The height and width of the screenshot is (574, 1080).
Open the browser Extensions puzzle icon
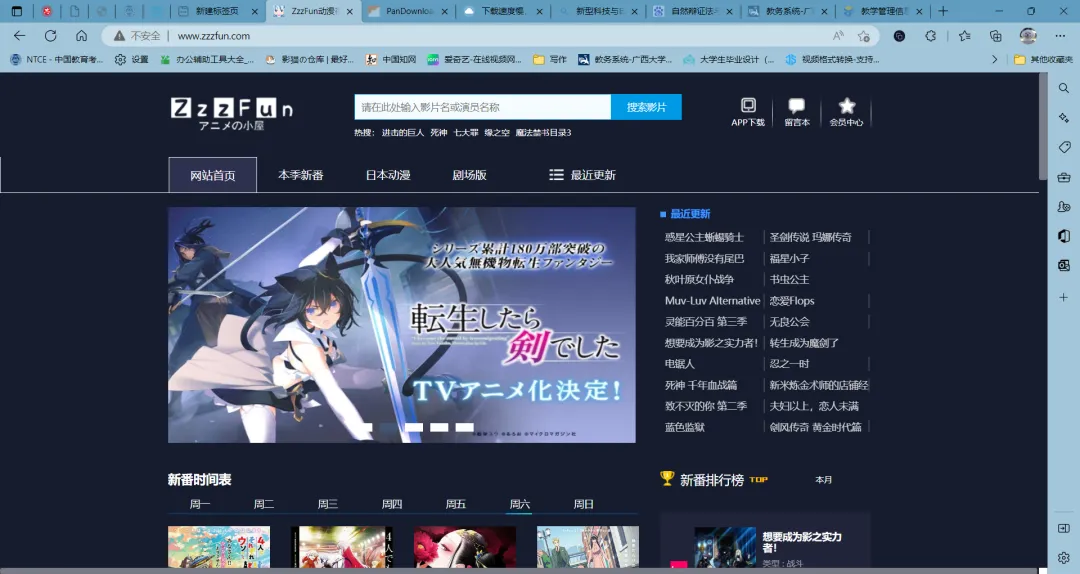click(931, 36)
